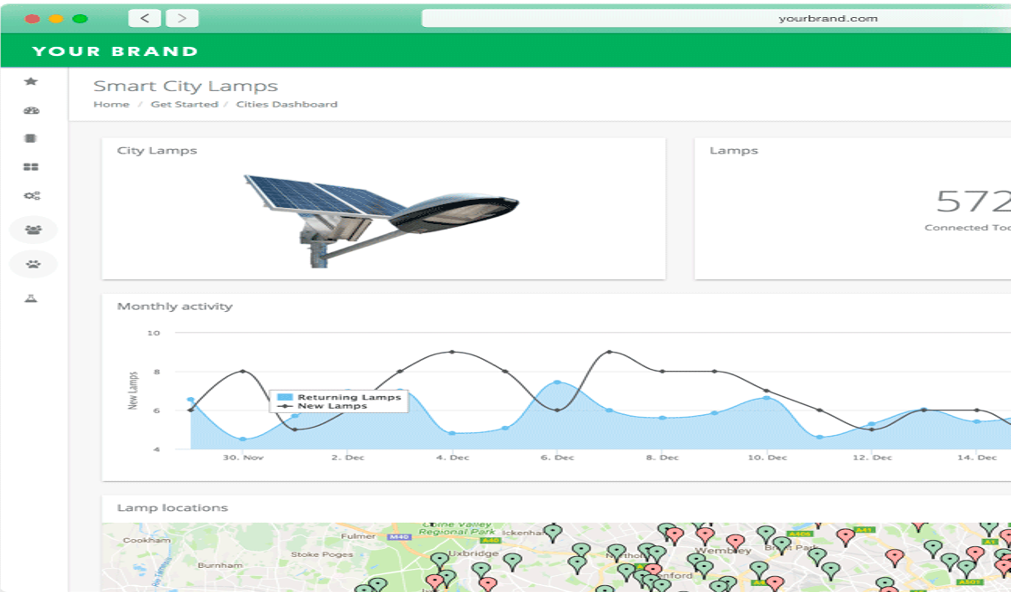Open the dashboard gauge icon in the sidebar

pyautogui.click(x=31, y=110)
